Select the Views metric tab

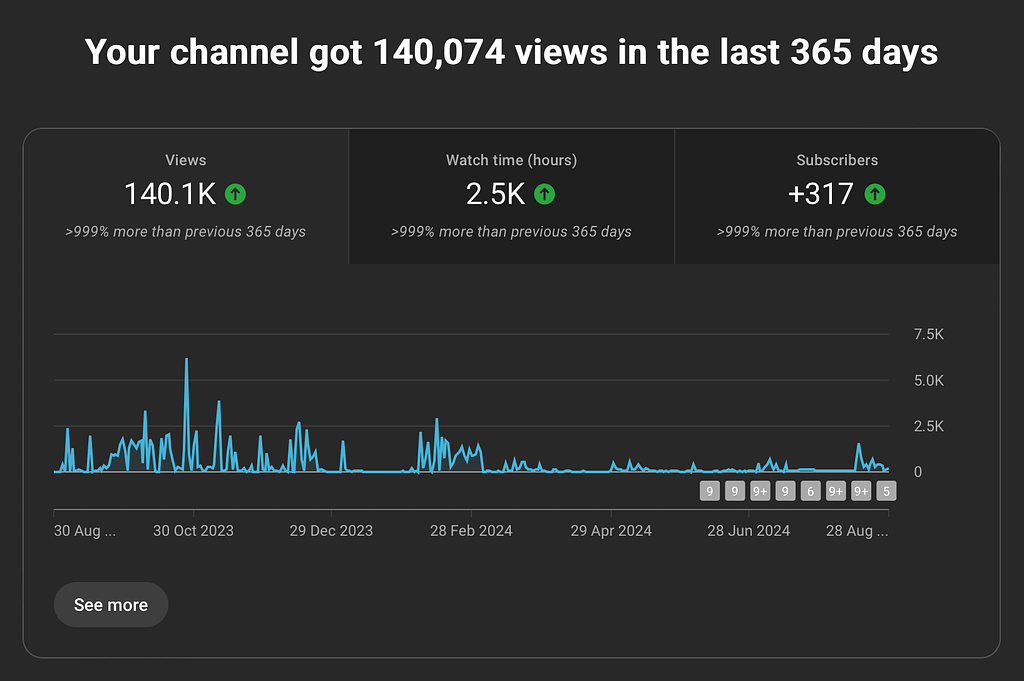coord(185,197)
